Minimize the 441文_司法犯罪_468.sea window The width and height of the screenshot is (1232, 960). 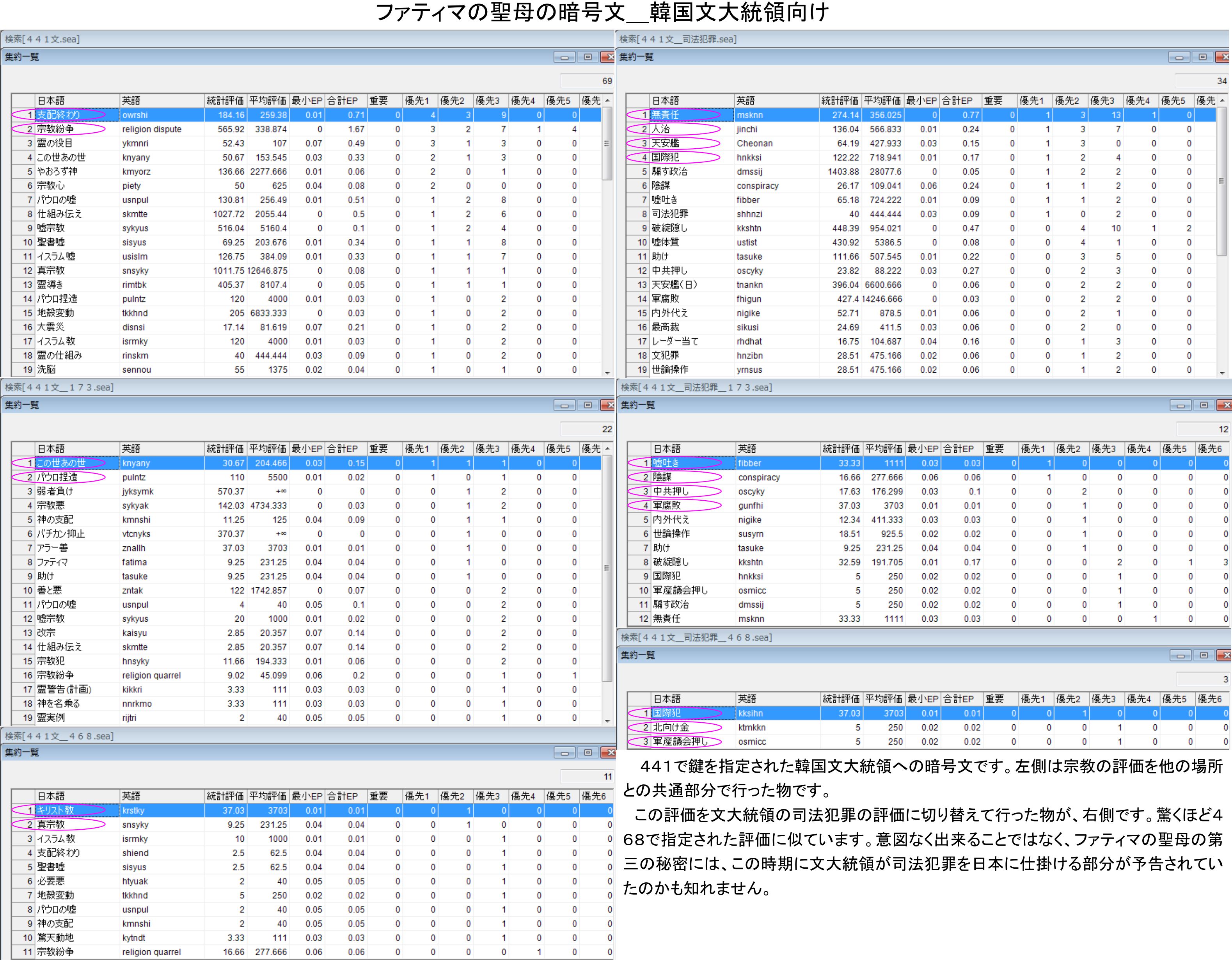1180,655
